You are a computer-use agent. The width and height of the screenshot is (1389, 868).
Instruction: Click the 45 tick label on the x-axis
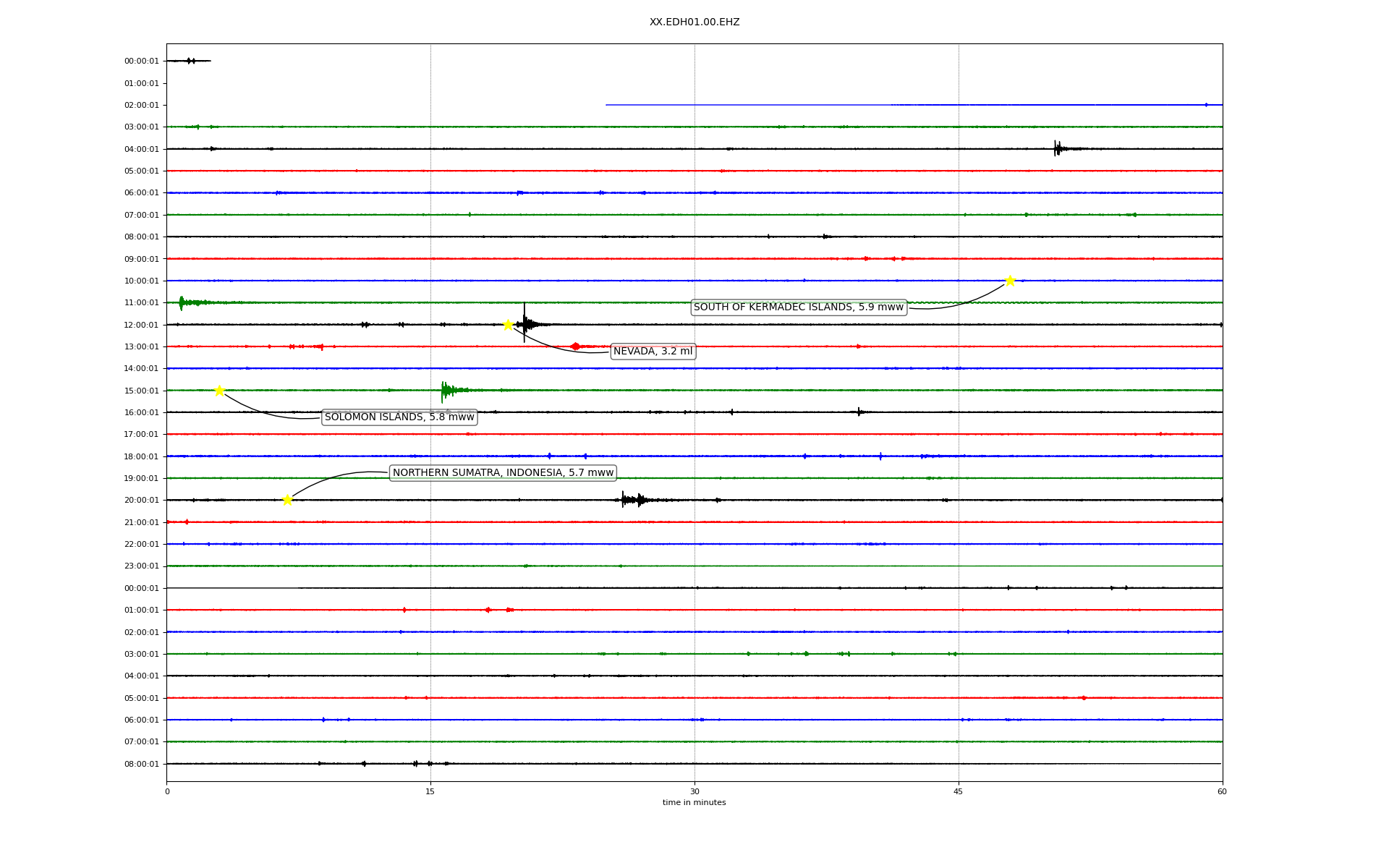click(x=958, y=791)
